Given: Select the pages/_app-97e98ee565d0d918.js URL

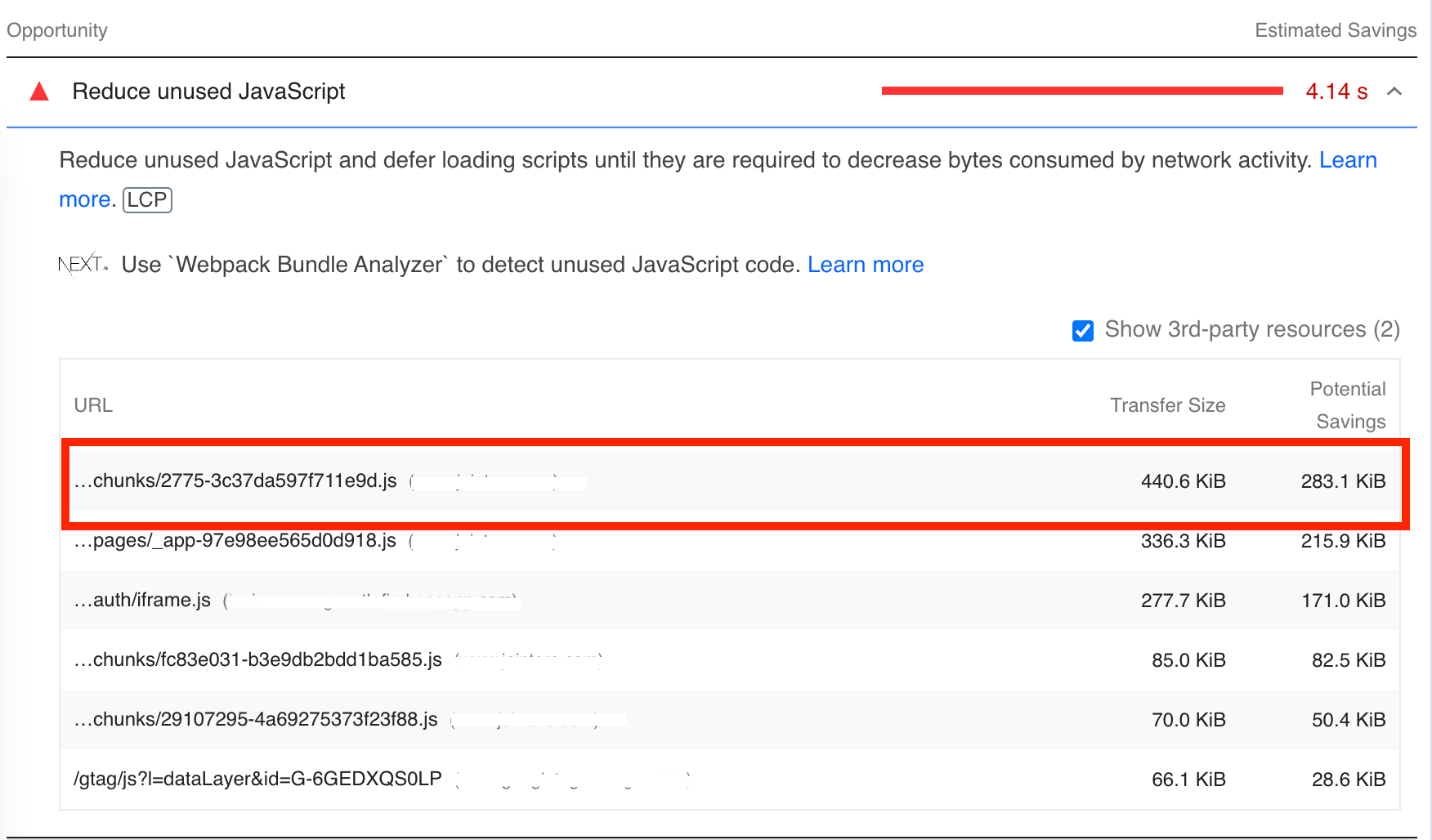Looking at the screenshot, I should point(235,541).
